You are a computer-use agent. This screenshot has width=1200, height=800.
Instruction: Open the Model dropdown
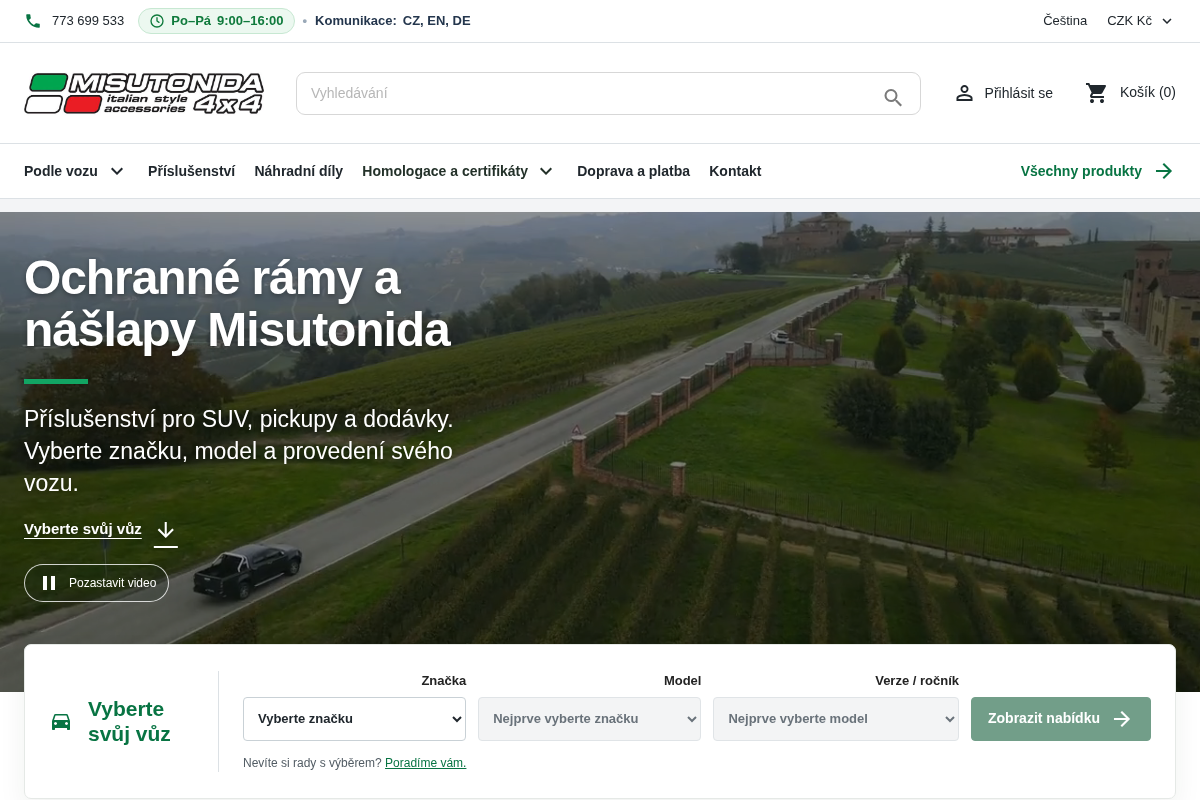pos(589,719)
